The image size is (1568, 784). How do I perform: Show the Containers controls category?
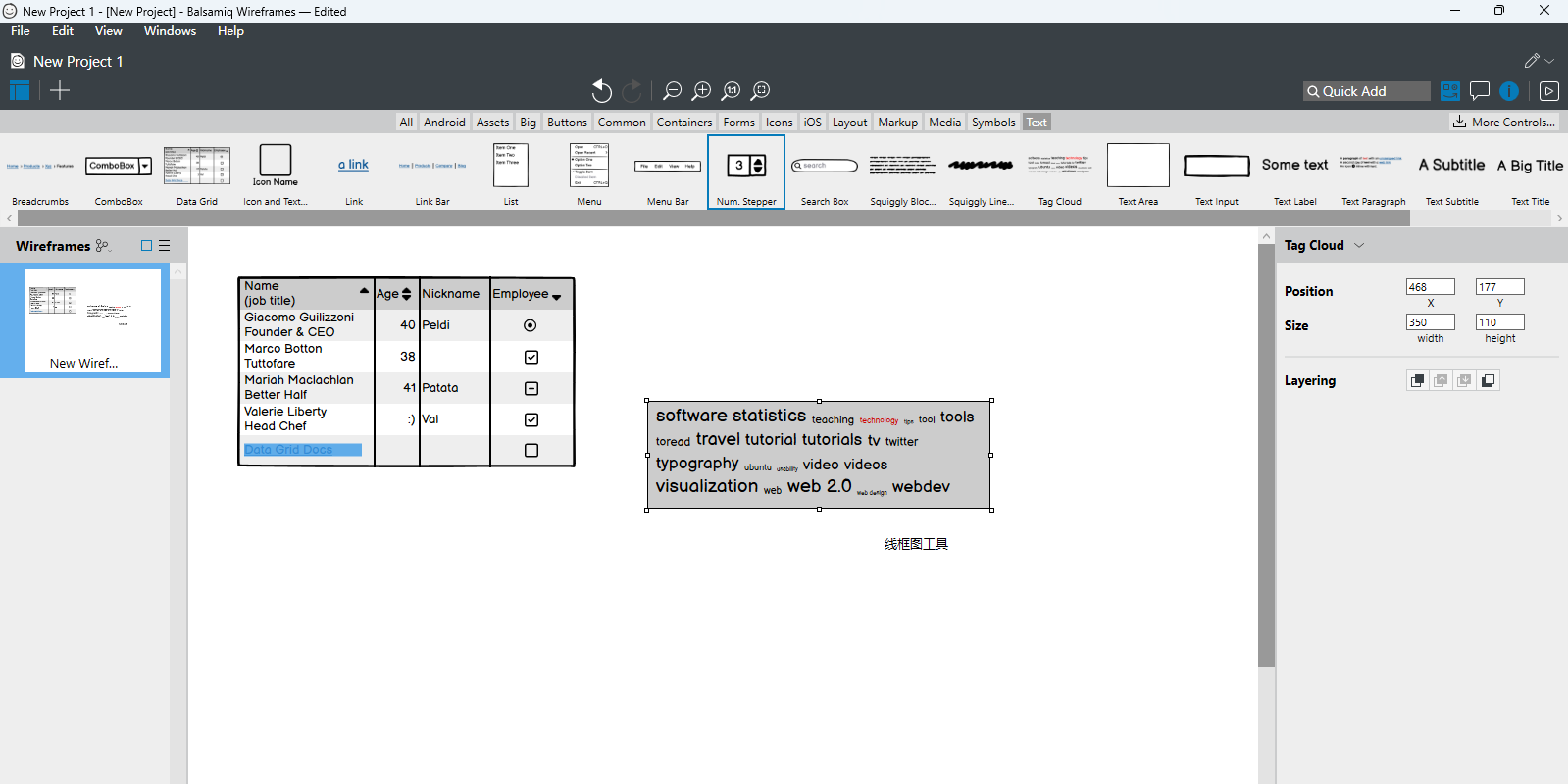684,122
